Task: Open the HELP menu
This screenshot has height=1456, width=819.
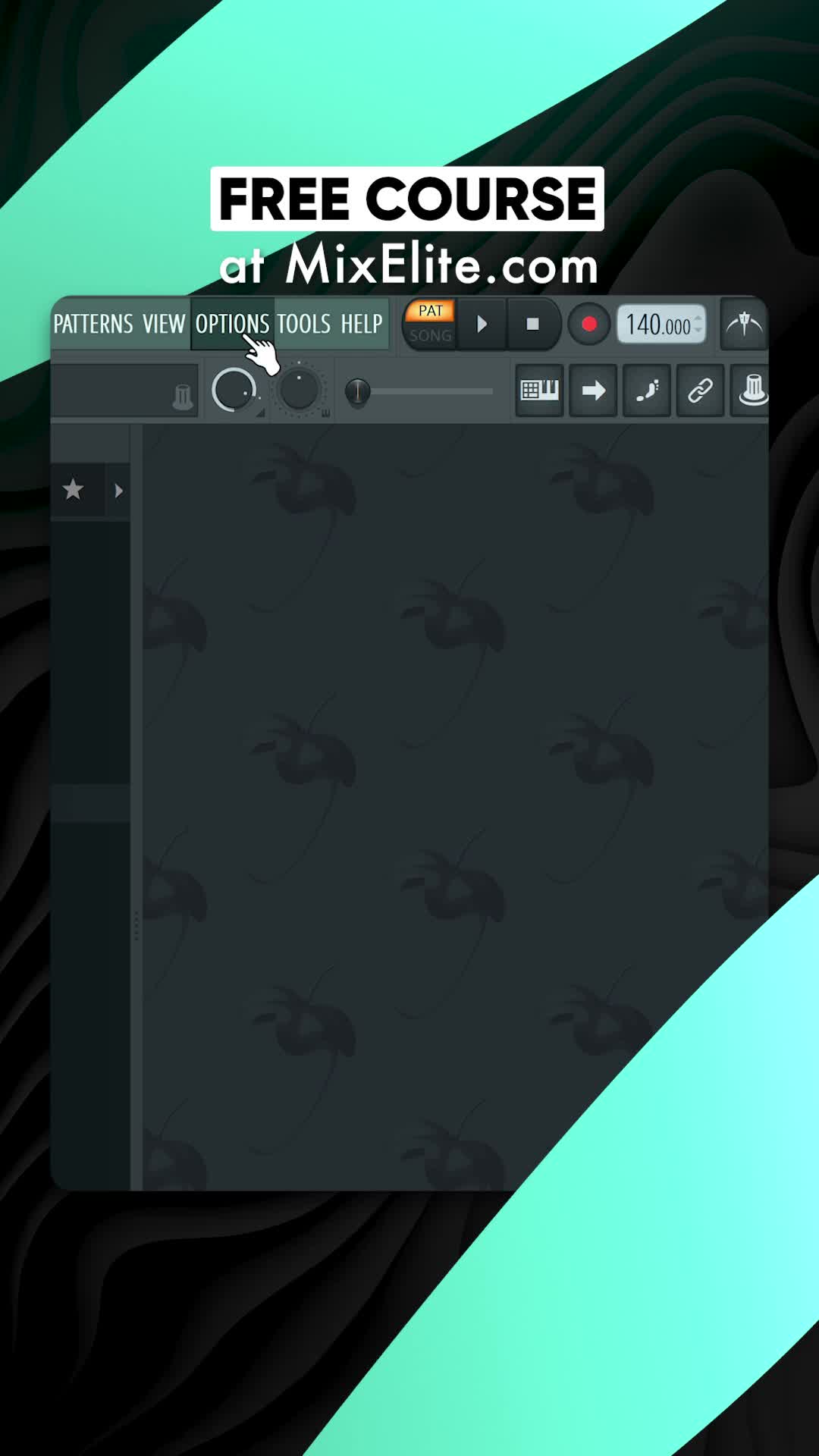Action: (361, 324)
